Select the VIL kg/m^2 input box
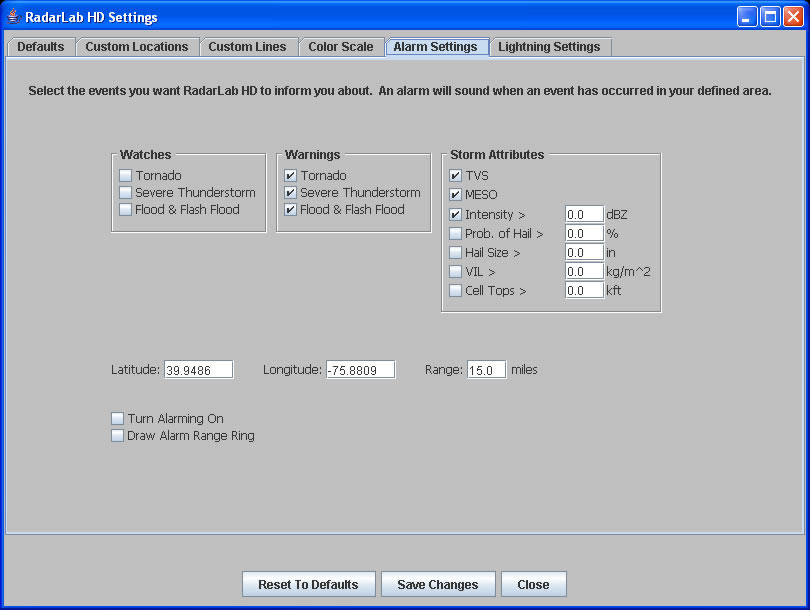 click(584, 272)
